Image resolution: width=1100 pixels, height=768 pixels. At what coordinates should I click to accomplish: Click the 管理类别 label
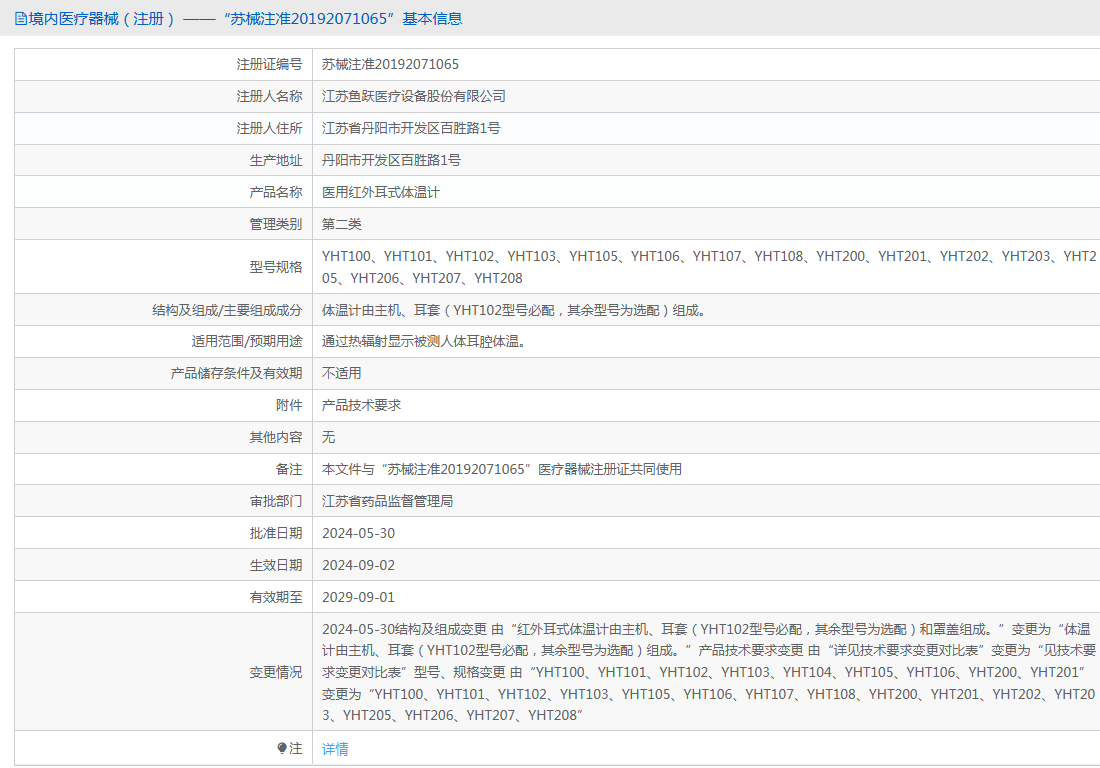coord(276,224)
